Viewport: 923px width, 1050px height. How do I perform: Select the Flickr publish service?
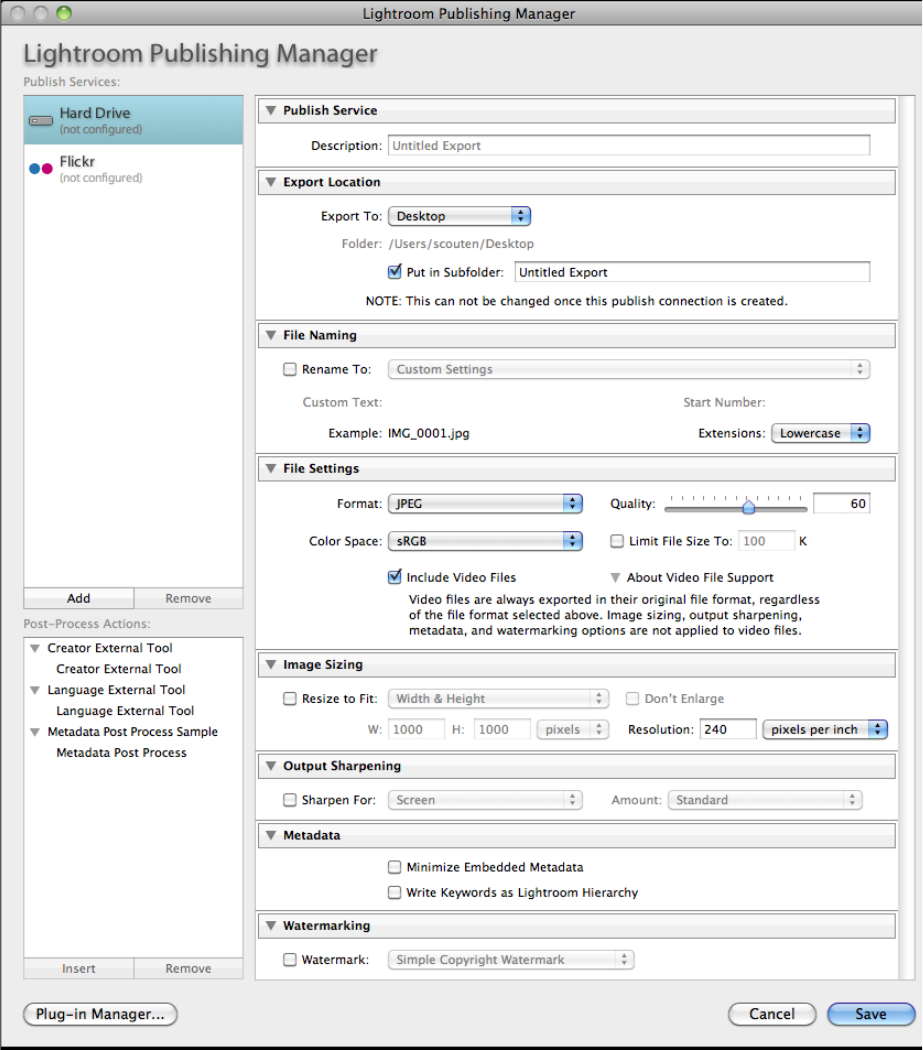[133, 169]
